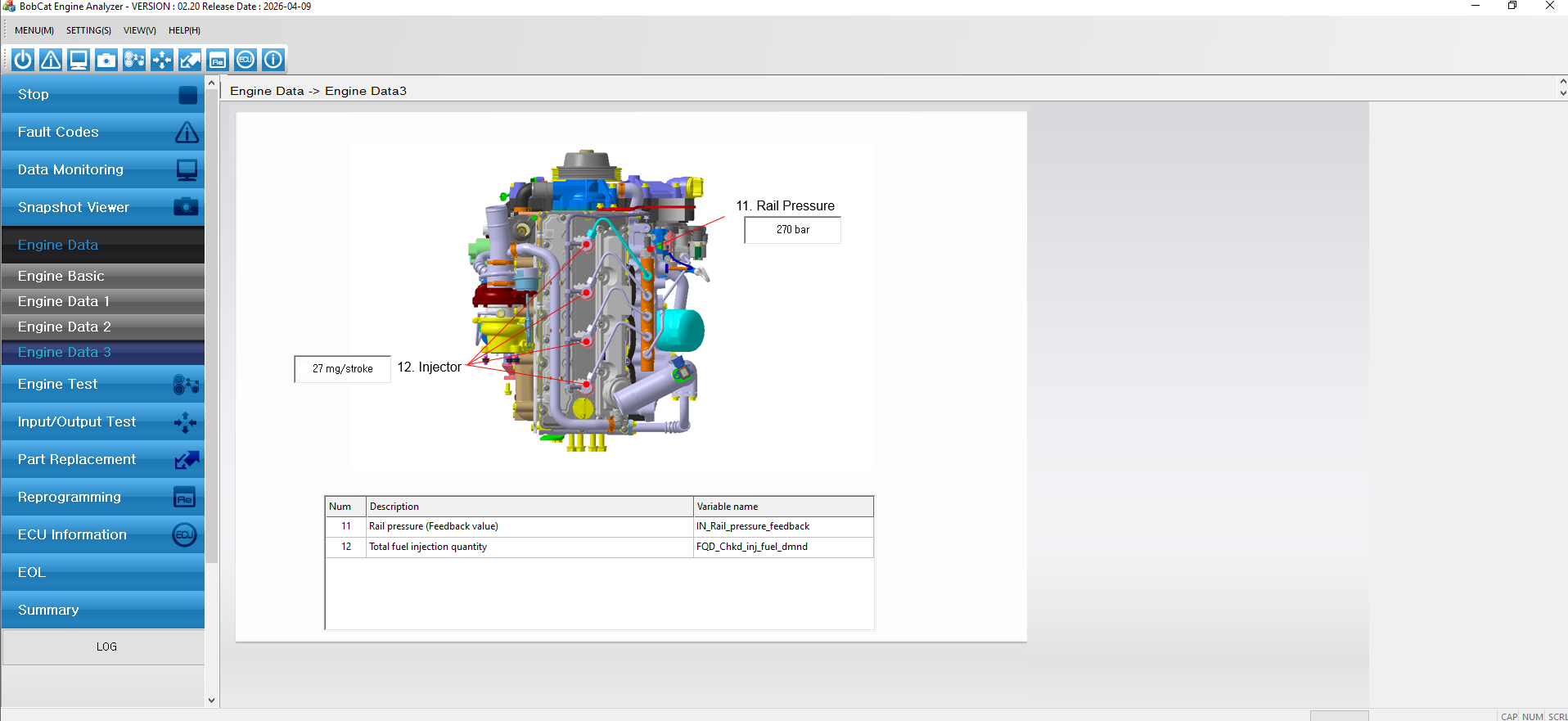The width and height of the screenshot is (1568, 721).
Task: Click the power icon in the toolbar
Action: point(23,60)
